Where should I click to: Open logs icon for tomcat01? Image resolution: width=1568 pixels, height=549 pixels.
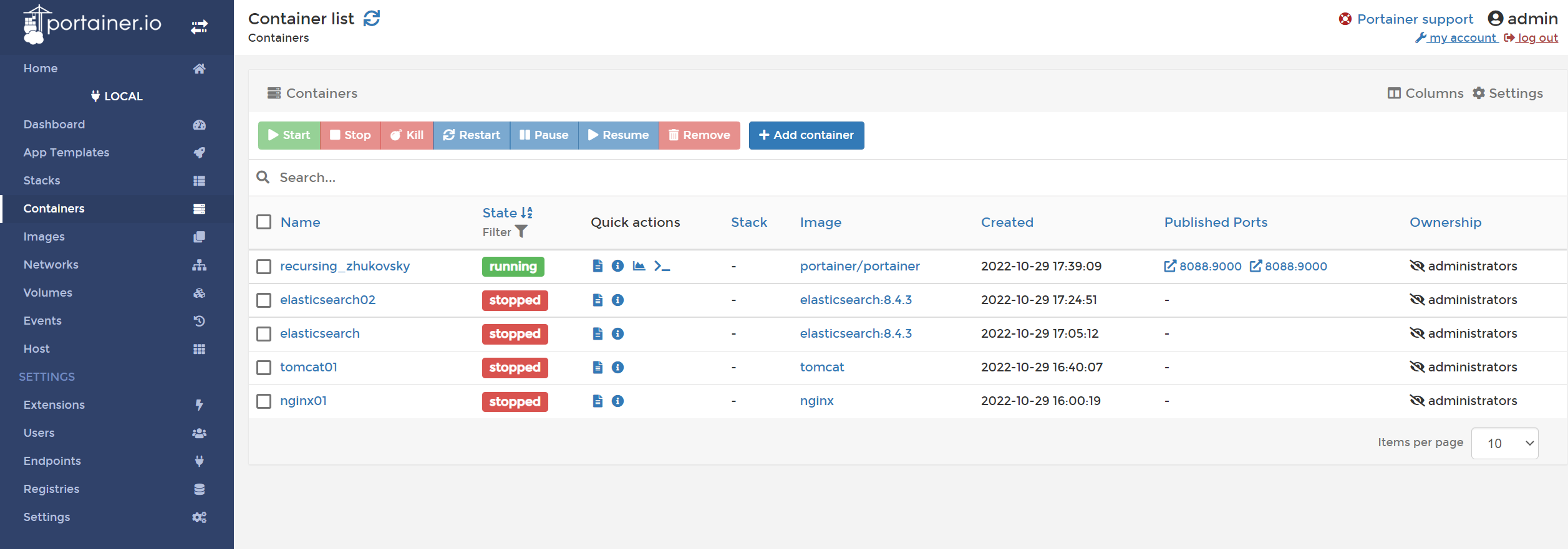click(598, 367)
